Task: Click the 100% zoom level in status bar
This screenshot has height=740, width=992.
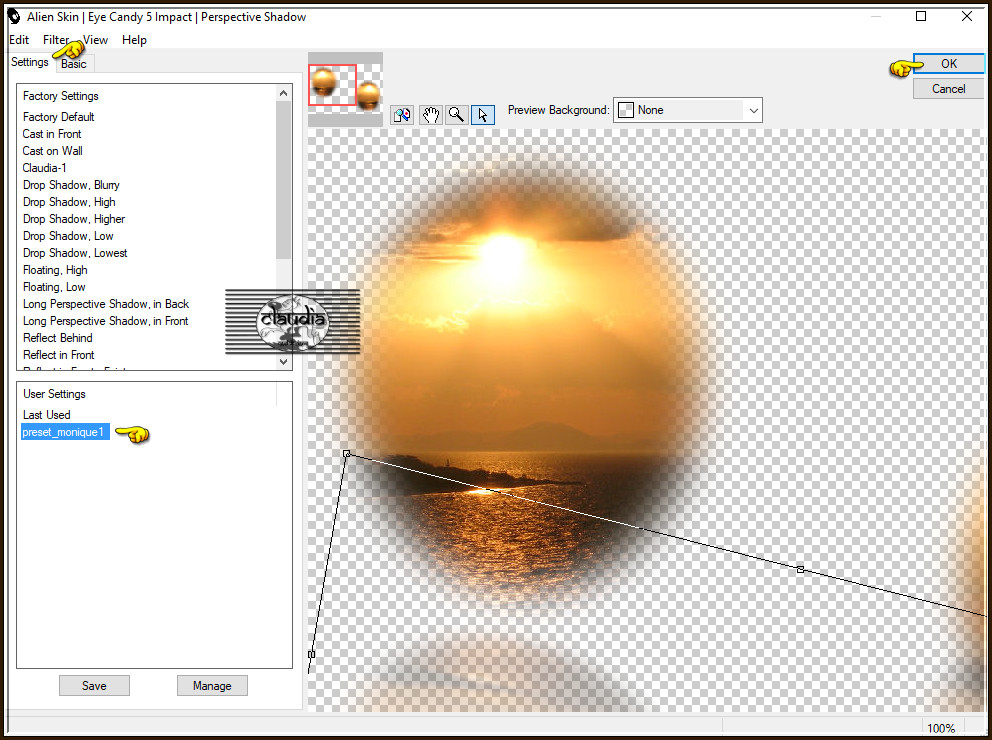Action: click(x=941, y=728)
